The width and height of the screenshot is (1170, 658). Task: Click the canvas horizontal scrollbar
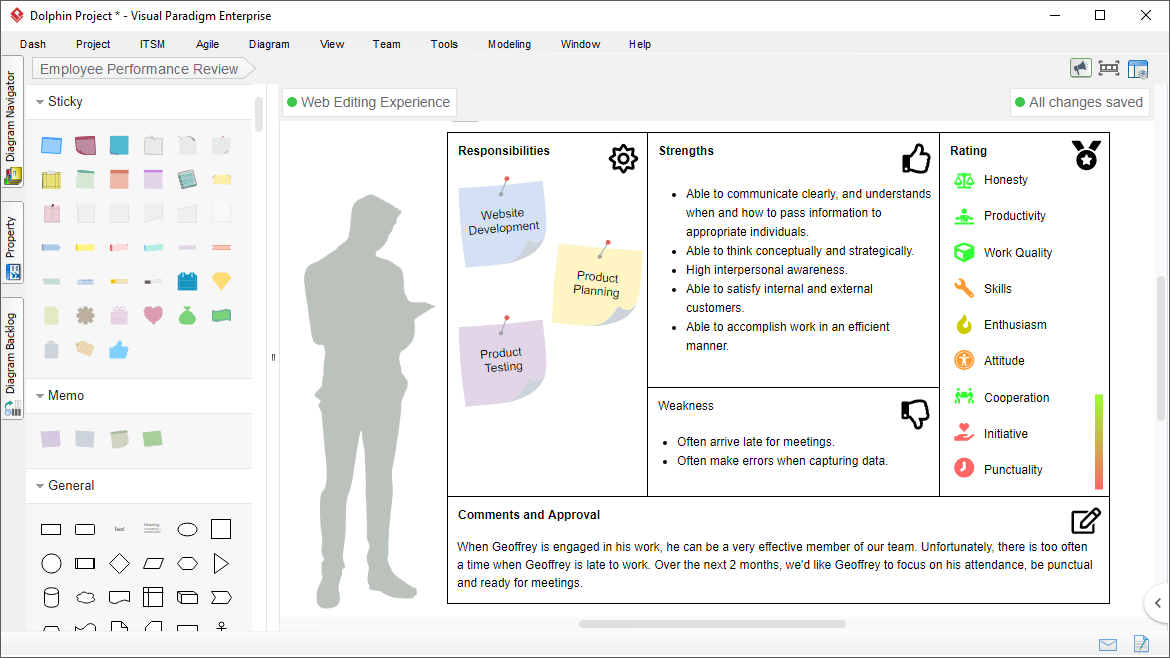pyautogui.click(x=712, y=624)
